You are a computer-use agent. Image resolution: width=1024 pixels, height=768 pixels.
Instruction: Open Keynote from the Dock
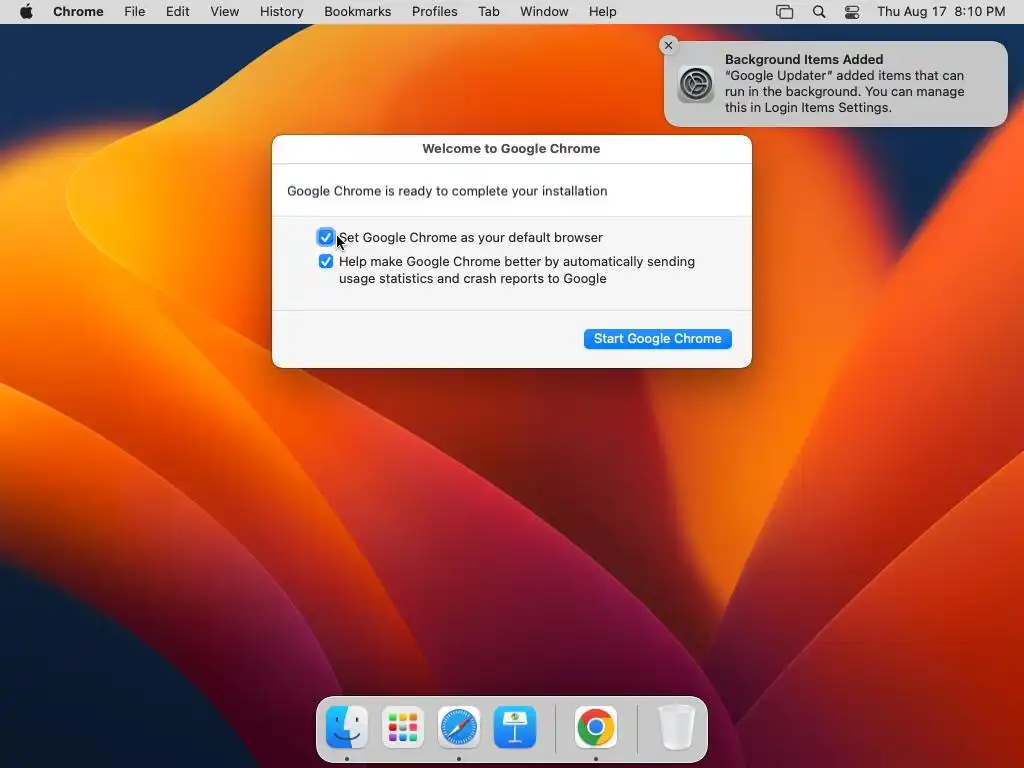515,727
